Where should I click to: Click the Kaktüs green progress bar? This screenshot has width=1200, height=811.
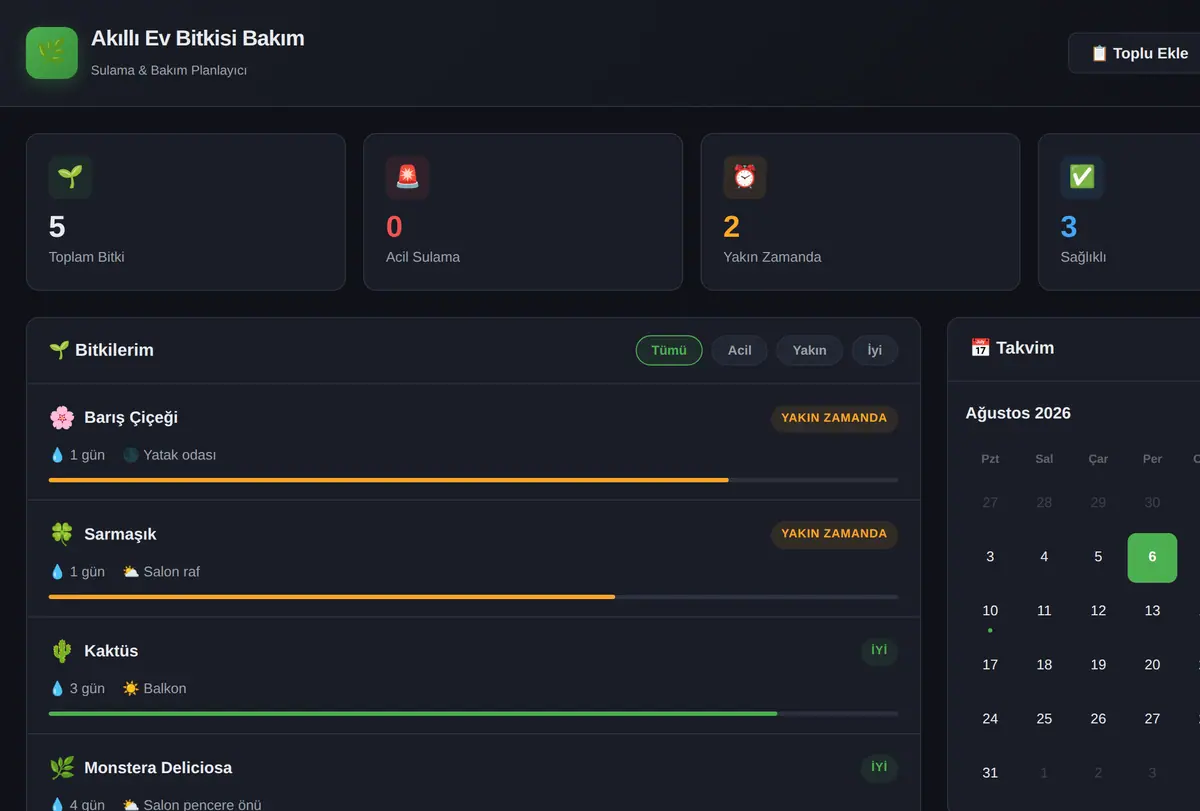point(413,714)
